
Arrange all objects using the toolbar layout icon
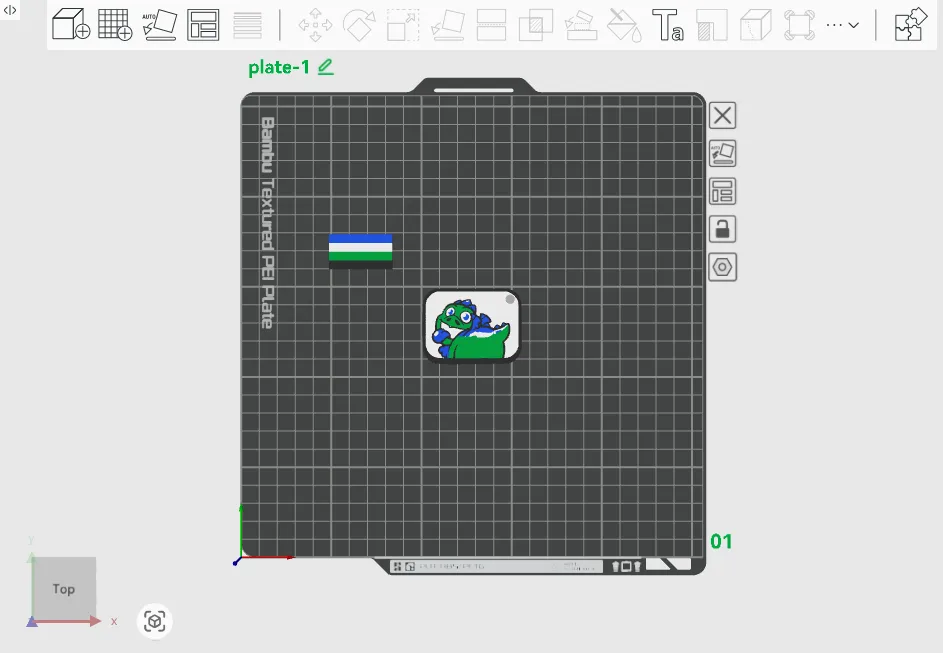coord(203,25)
